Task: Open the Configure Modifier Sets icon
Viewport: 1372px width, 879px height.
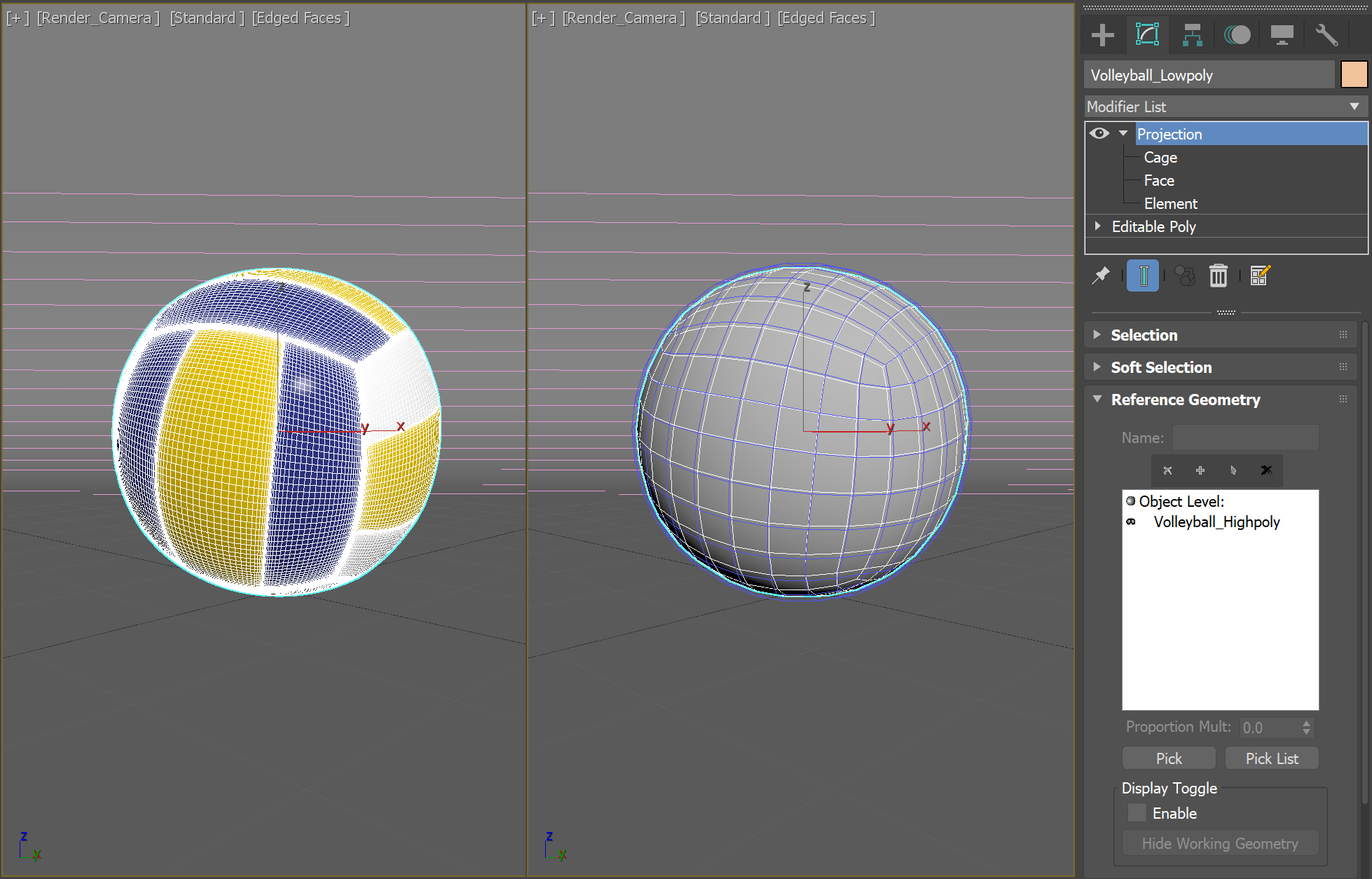Action: 1259,275
